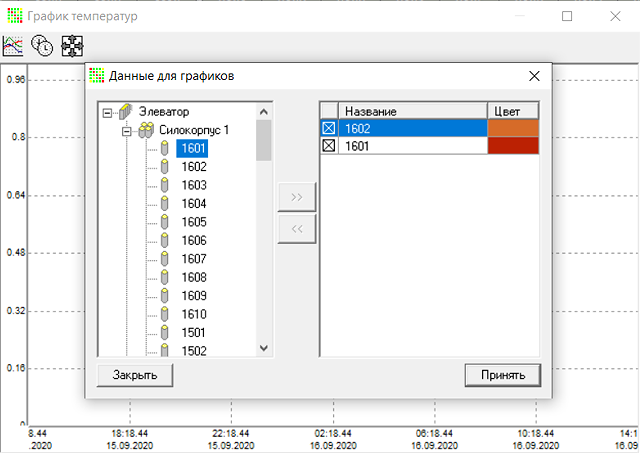Select silo 1601 in the tree

pos(193,148)
